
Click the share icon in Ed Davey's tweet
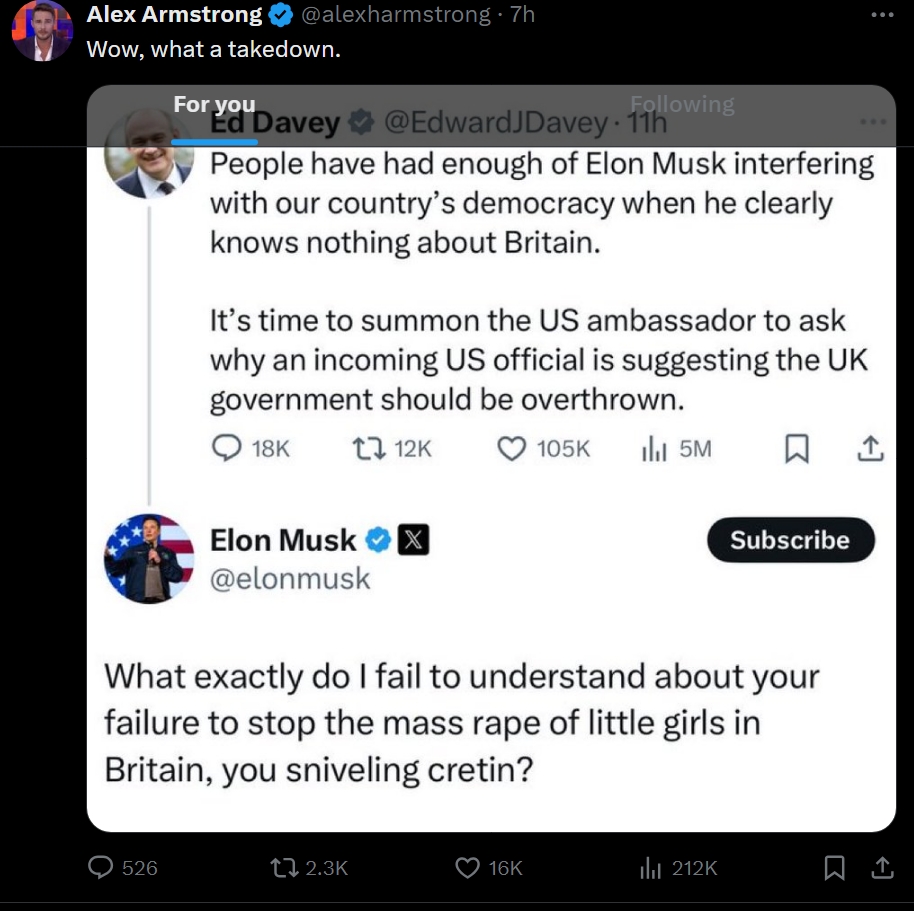(x=870, y=448)
